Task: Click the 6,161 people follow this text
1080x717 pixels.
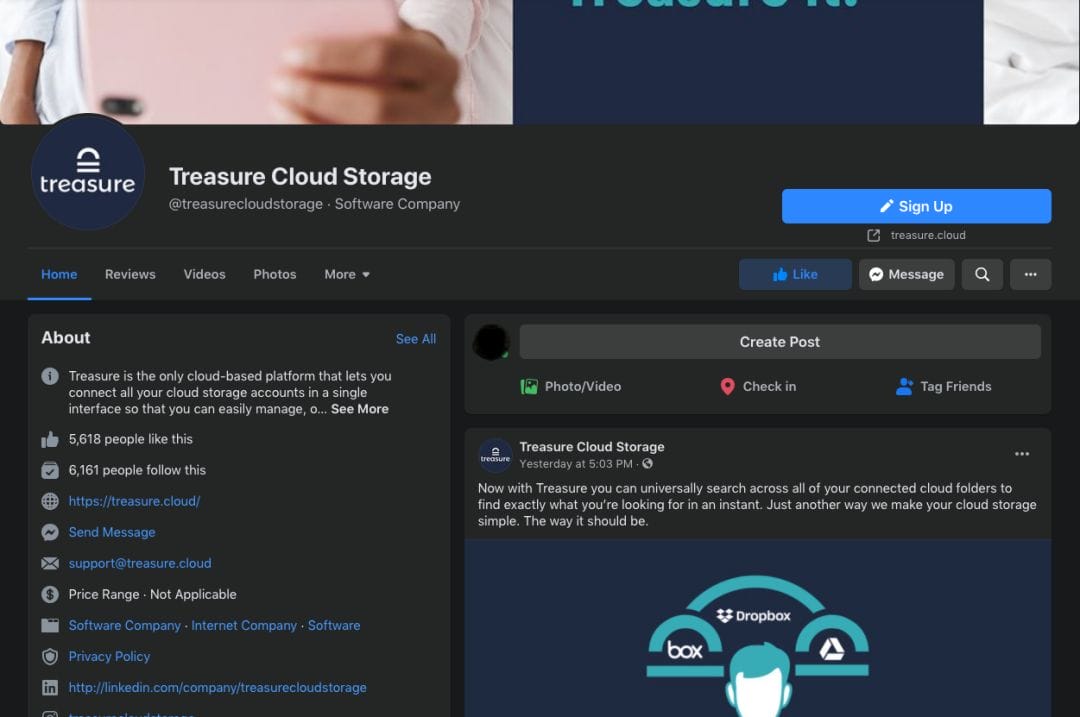Action: [137, 470]
